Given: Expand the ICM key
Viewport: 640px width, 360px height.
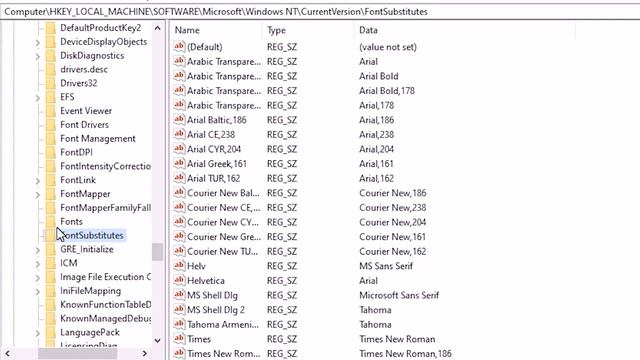Looking at the screenshot, I should coord(38,264).
